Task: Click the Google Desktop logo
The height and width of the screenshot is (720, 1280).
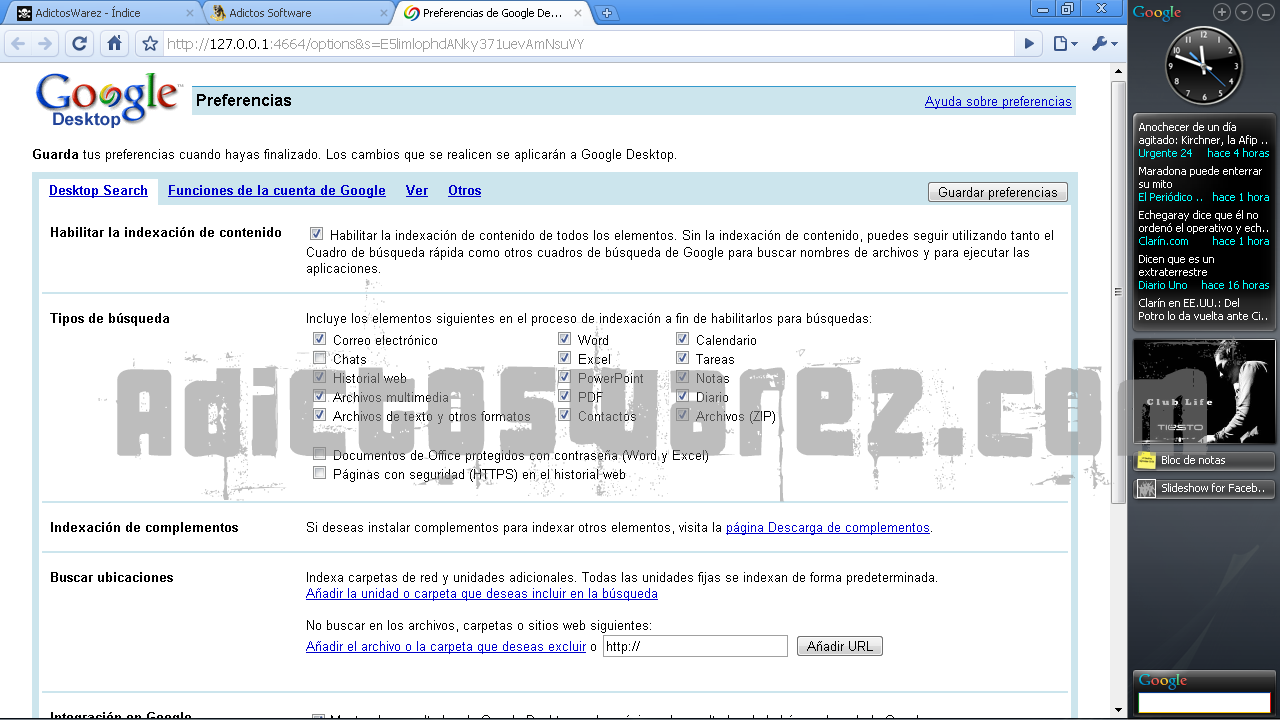Action: [x=107, y=100]
